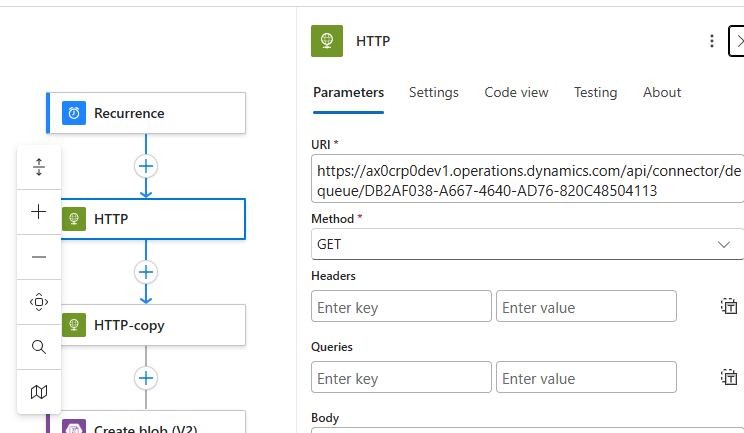Click the canvas zoom in plus icon

(x=39, y=212)
